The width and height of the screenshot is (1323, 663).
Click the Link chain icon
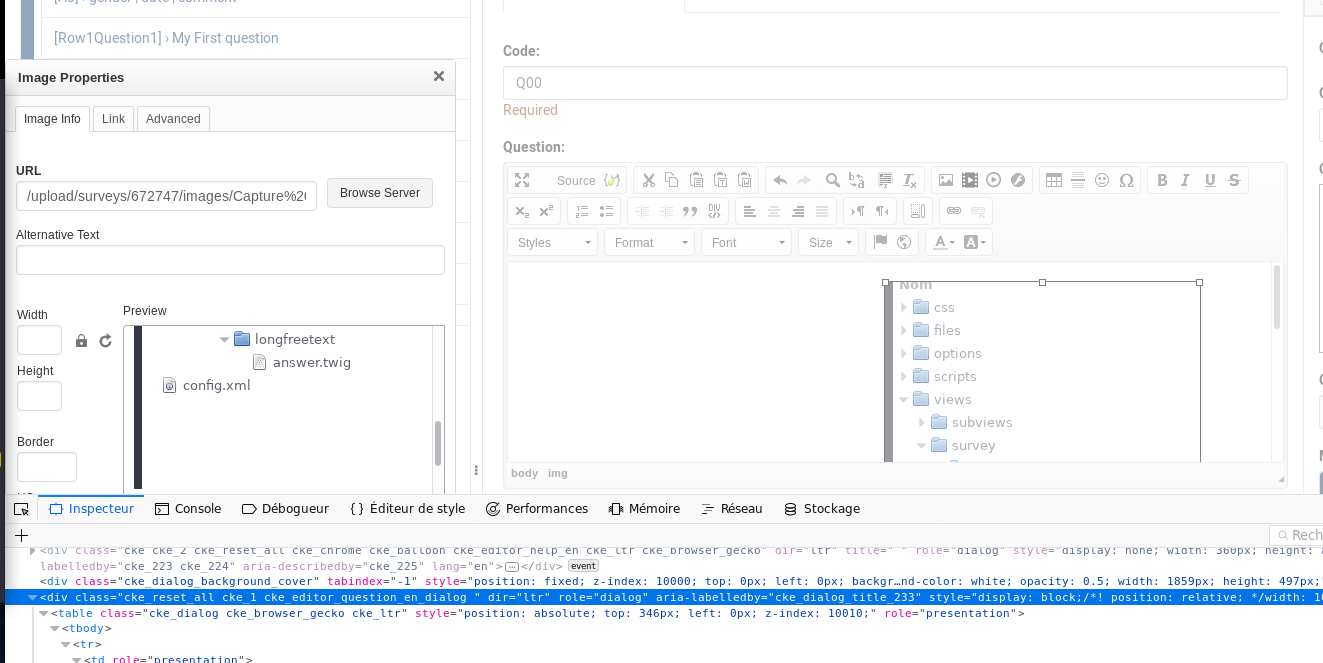pos(954,211)
